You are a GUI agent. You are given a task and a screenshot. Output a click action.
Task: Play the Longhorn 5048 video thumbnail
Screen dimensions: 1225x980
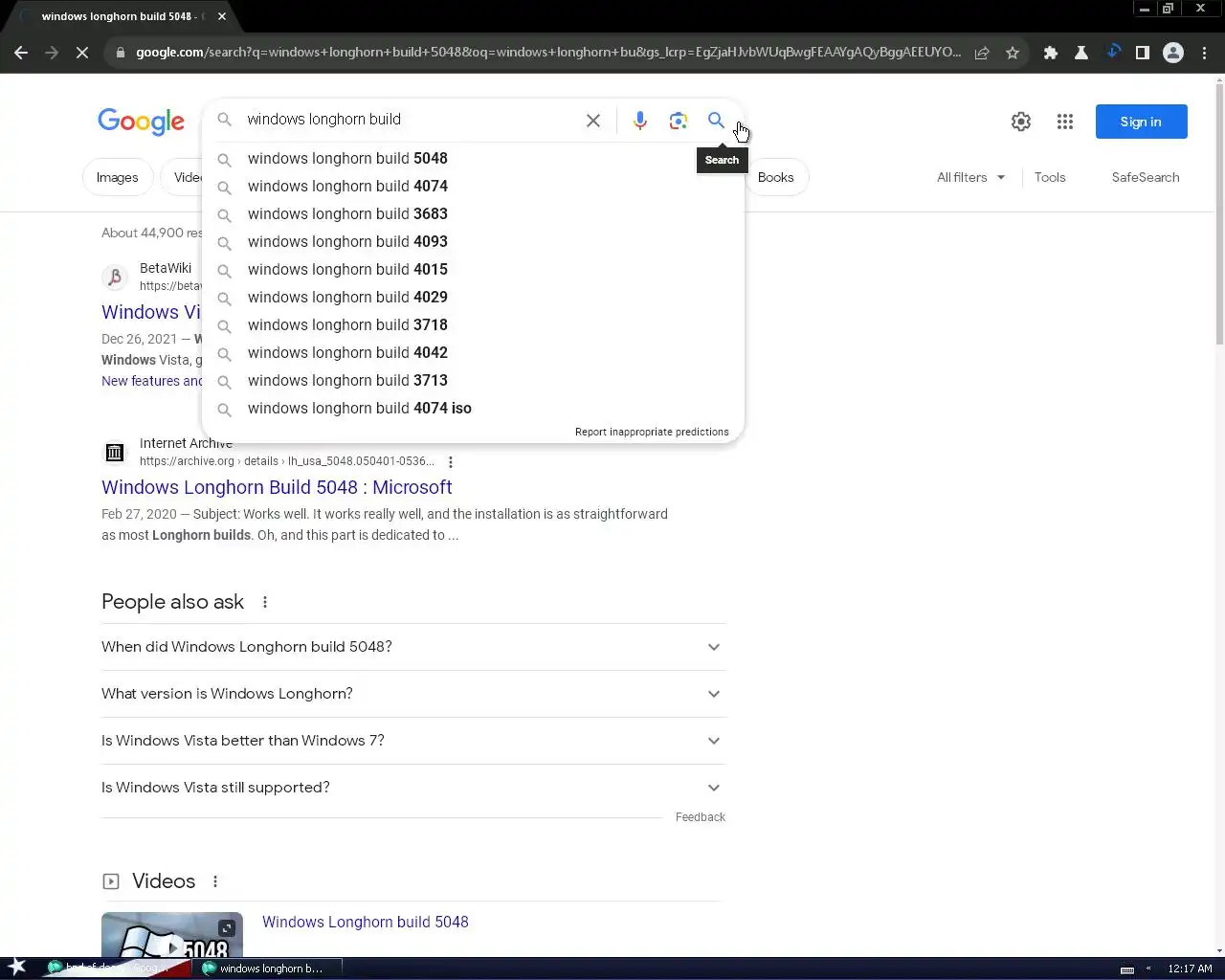tap(172, 935)
